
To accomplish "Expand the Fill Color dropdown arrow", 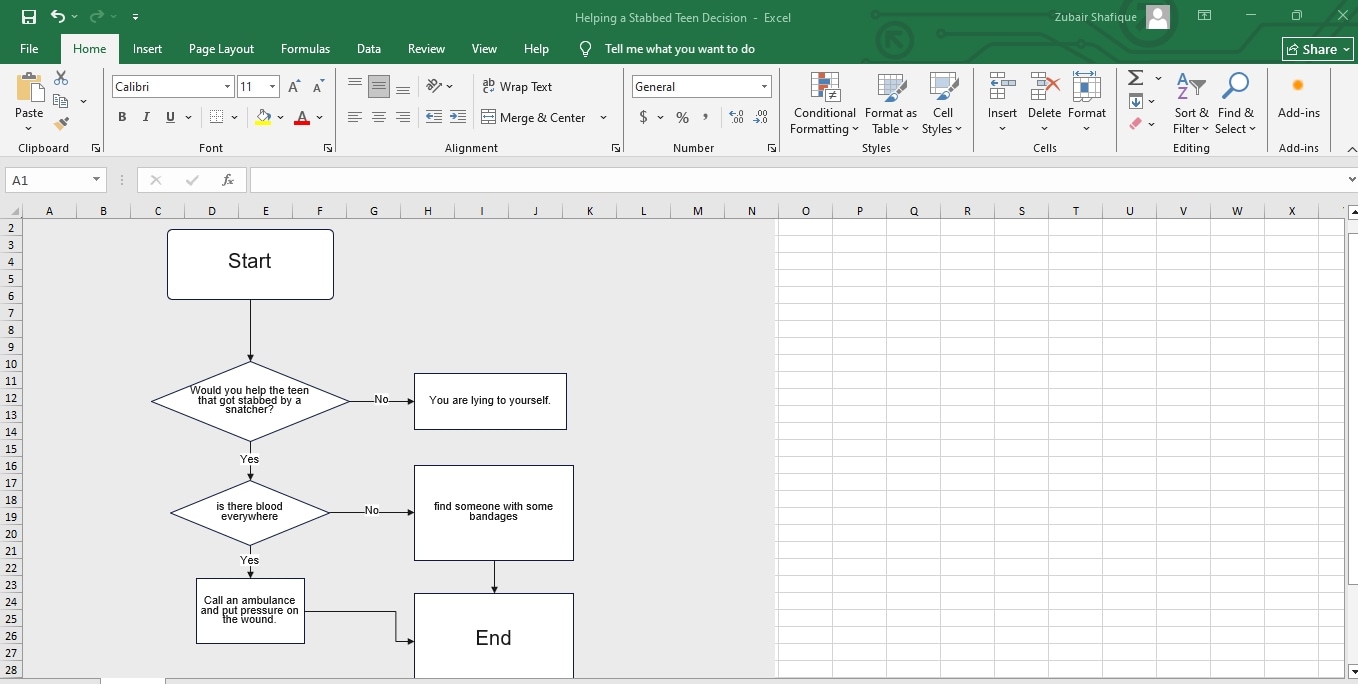I will [x=280, y=117].
